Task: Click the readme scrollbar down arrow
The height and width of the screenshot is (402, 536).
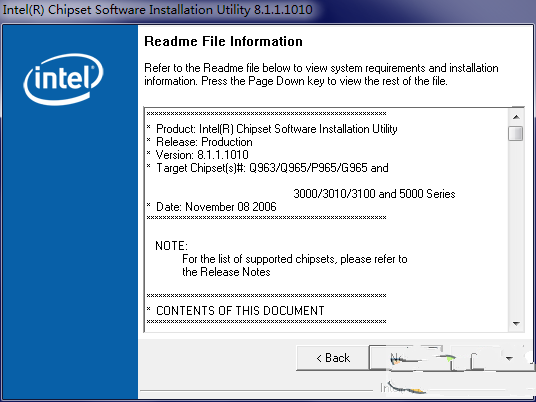Action: coord(516,323)
